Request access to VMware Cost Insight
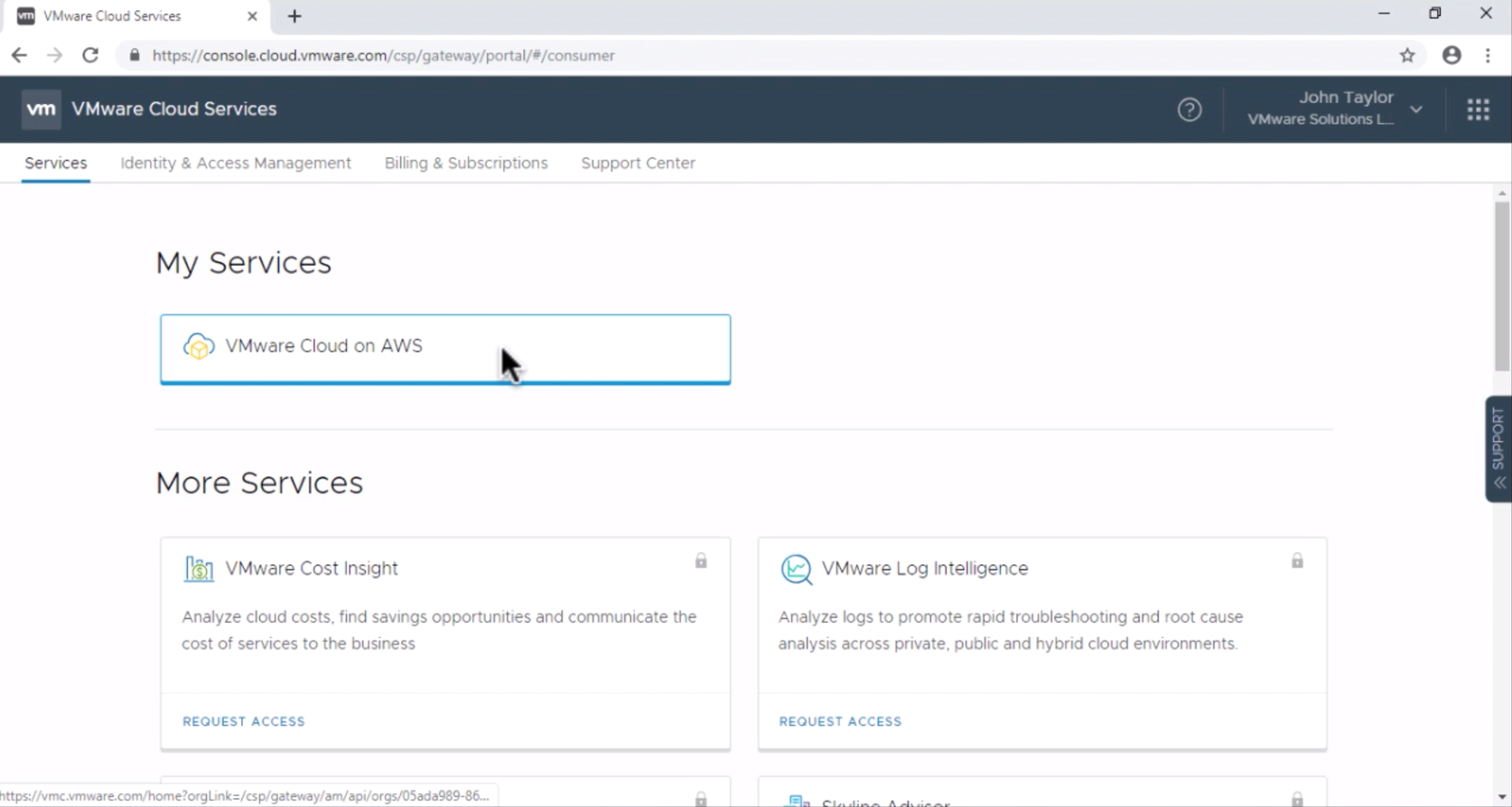This screenshot has width=1512, height=807. [x=244, y=721]
